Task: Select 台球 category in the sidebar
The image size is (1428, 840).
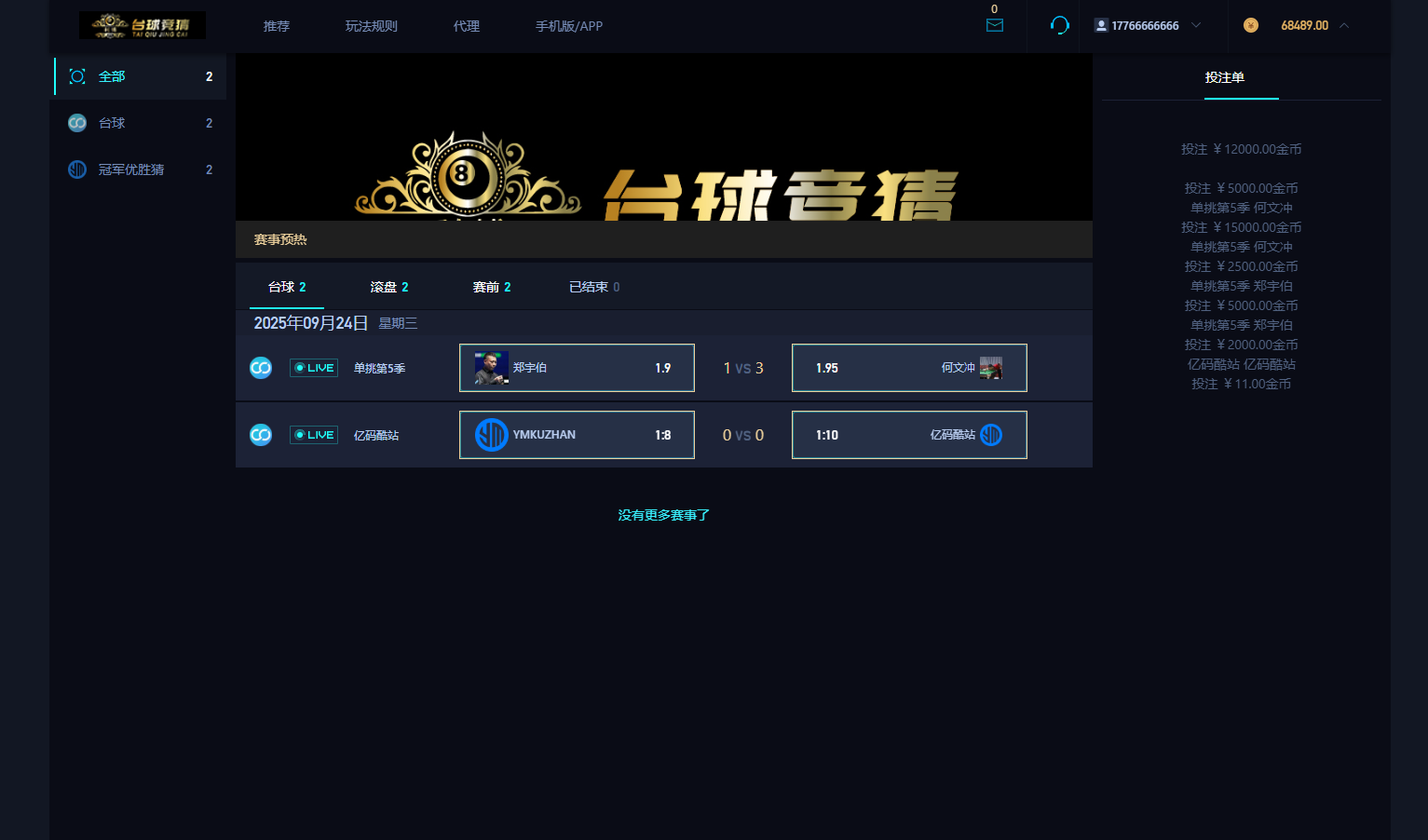Action: pyautogui.click(x=112, y=123)
